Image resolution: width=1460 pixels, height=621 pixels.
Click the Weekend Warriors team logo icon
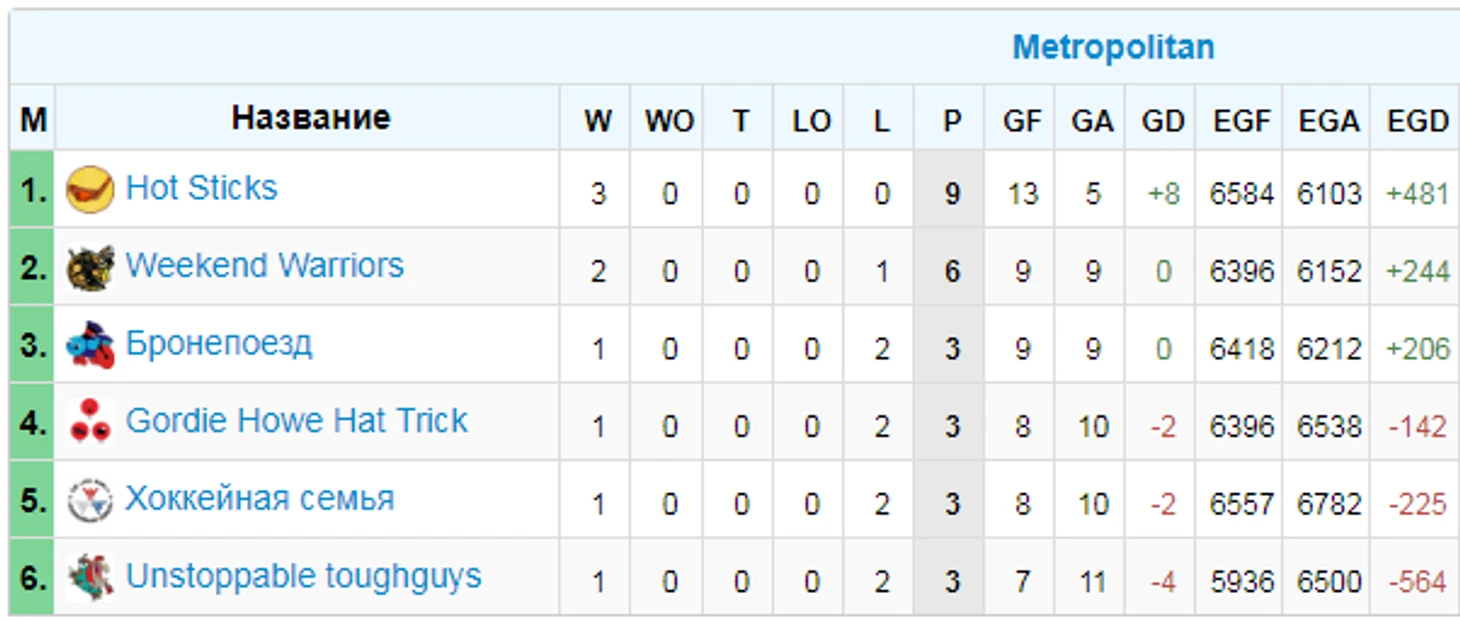point(90,267)
